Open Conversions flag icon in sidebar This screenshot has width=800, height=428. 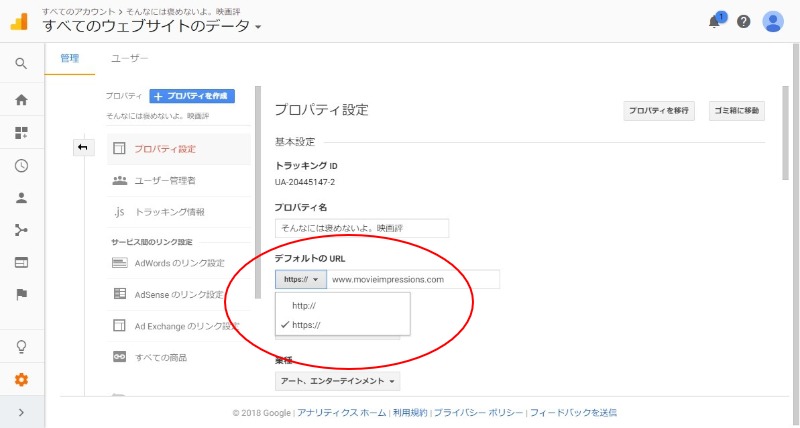(x=21, y=294)
